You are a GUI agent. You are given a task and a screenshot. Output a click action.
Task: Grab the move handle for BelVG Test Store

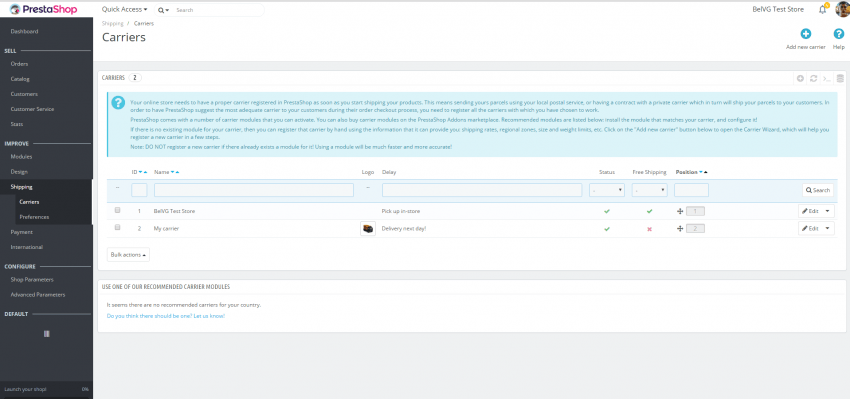680,211
